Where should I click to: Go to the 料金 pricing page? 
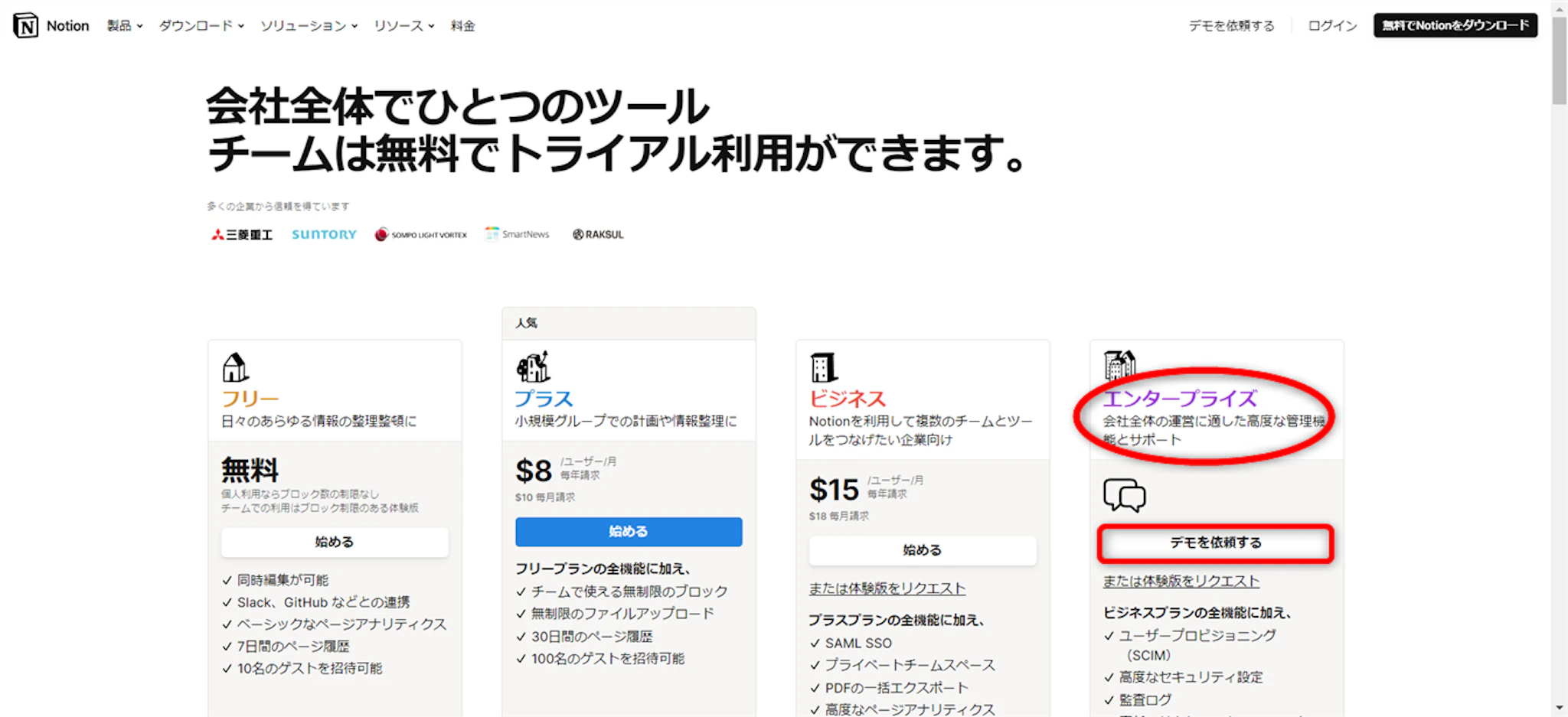tap(462, 26)
